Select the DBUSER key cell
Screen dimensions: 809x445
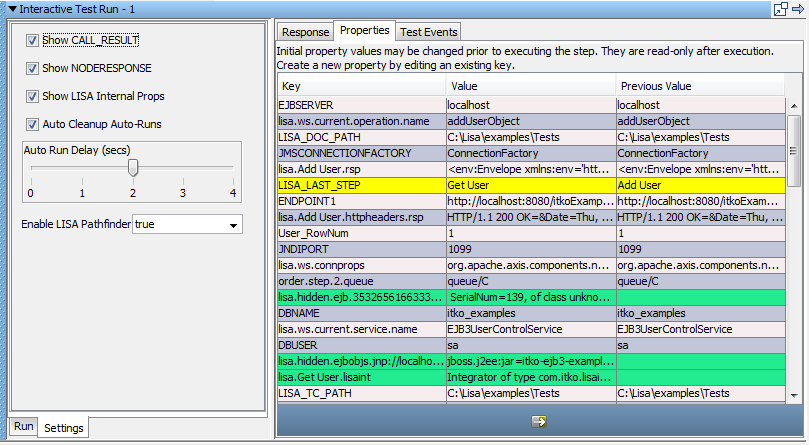[x=362, y=345]
